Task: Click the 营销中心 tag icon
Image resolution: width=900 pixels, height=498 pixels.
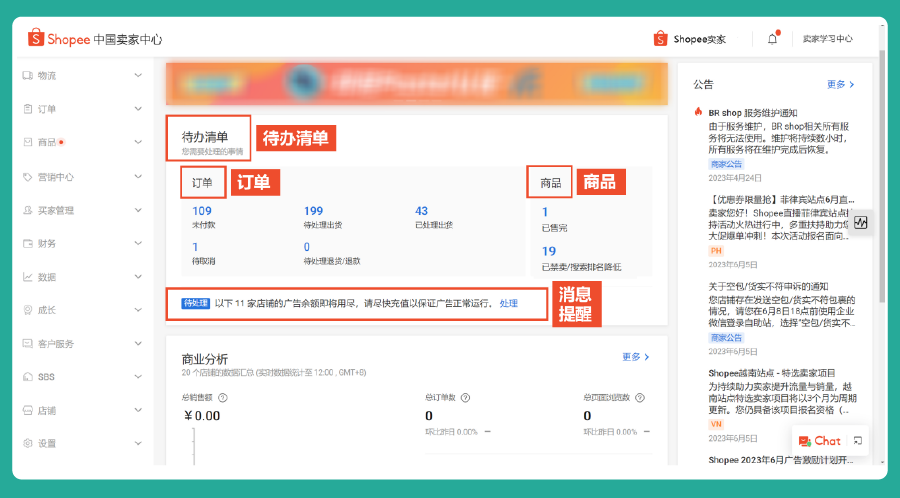Action: [x=28, y=177]
